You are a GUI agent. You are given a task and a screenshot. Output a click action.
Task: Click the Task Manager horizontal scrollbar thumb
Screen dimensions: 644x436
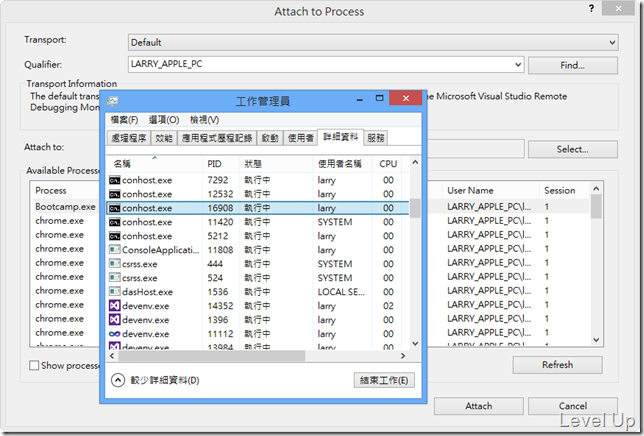(x=212, y=356)
